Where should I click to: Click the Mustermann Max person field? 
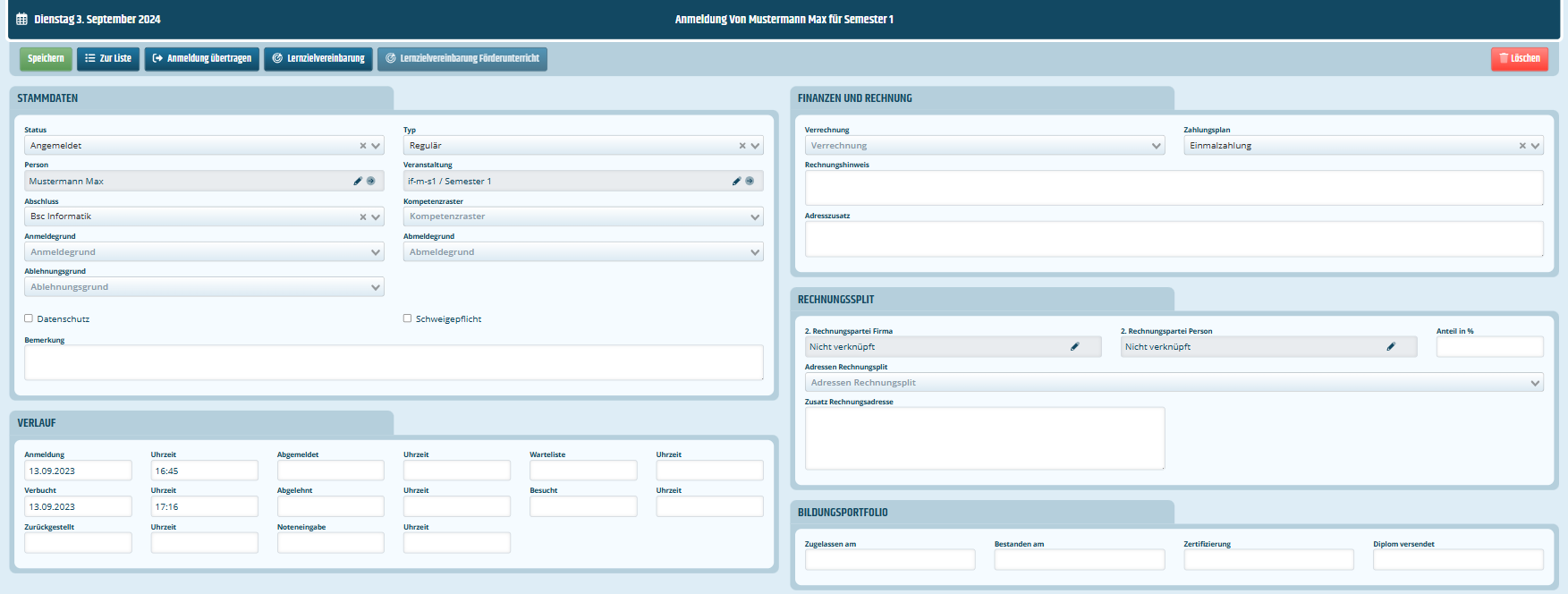pyautogui.click(x=204, y=181)
